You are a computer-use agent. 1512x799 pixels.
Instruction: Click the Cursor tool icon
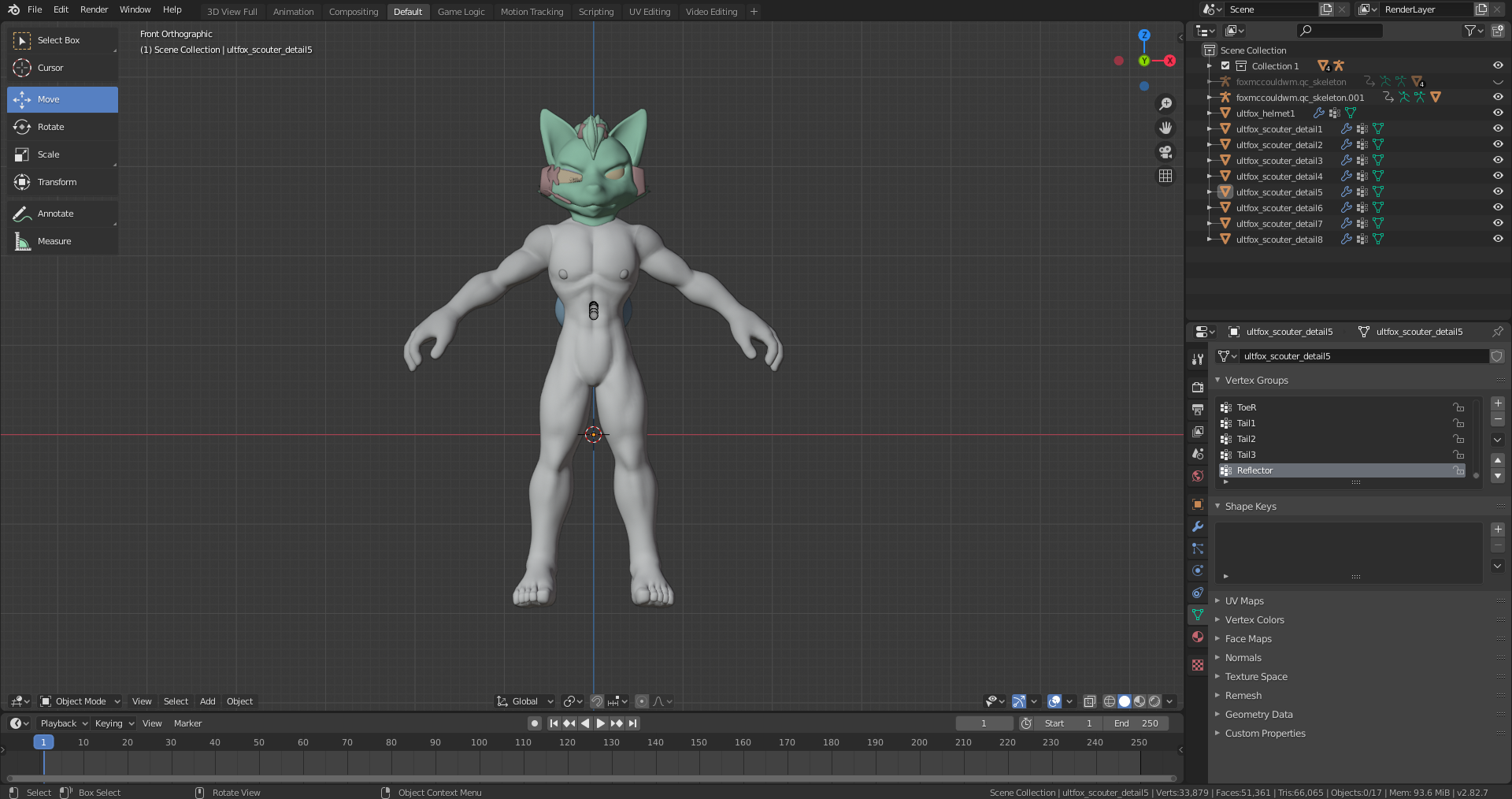(22, 68)
